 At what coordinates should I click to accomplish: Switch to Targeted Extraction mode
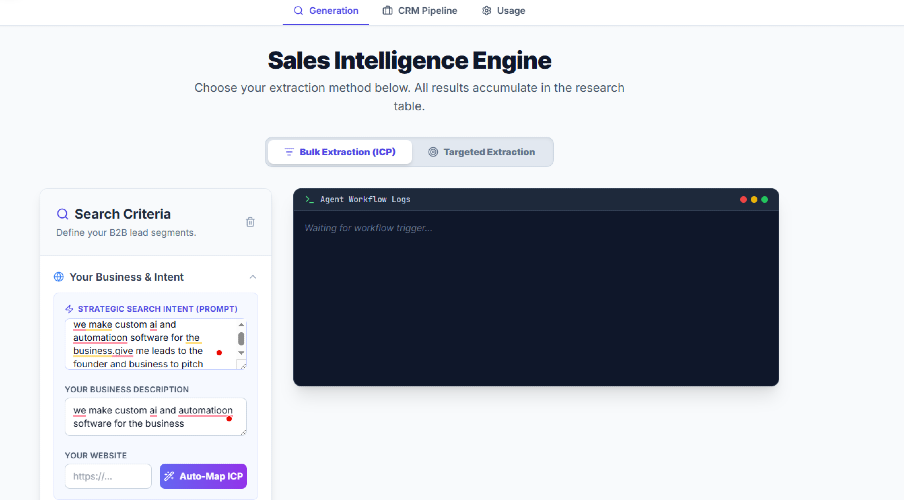481,152
